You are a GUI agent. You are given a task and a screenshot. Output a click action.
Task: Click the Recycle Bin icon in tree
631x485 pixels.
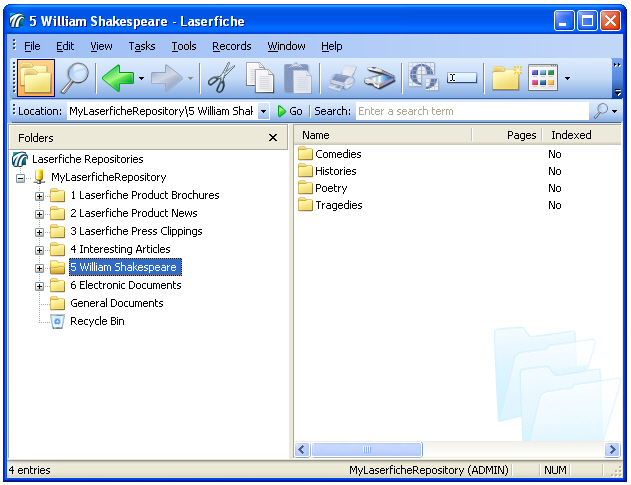point(58,322)
